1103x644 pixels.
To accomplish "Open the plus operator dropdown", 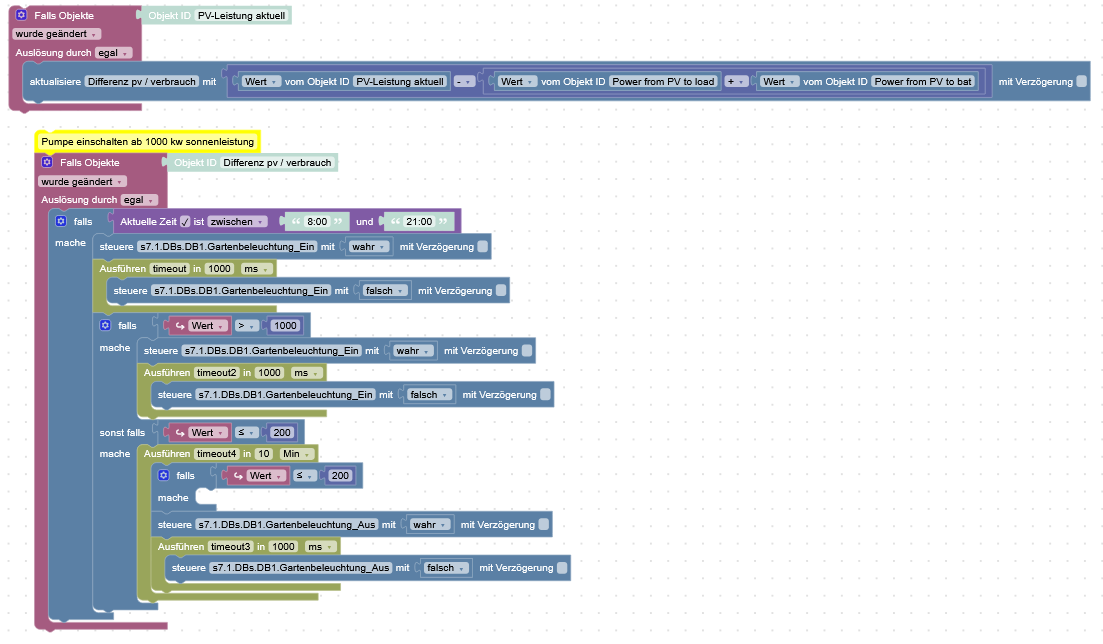I will pyautogui.click(x=735, y=82).
